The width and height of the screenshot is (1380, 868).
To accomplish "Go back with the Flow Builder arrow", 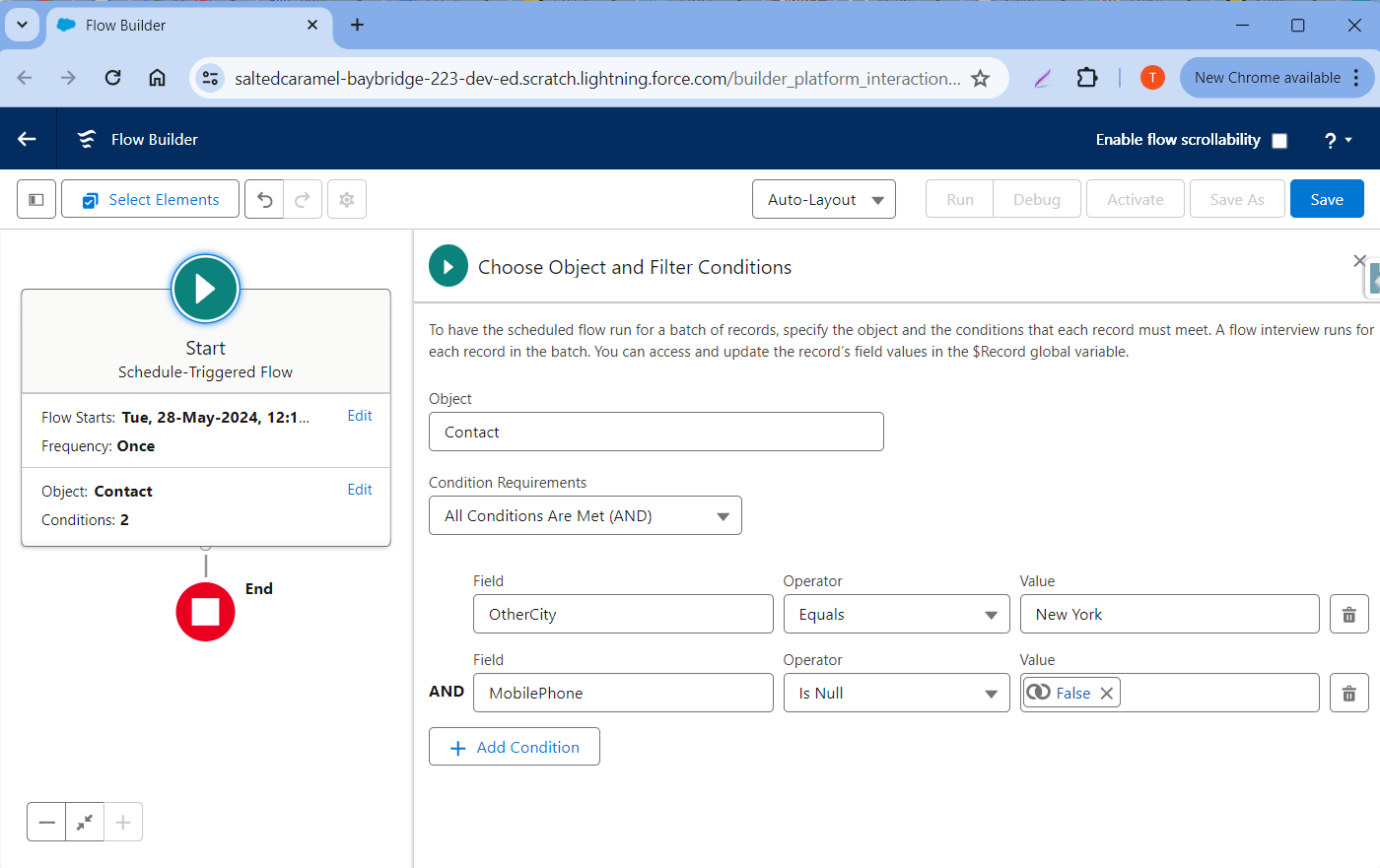I will point(27,139).
